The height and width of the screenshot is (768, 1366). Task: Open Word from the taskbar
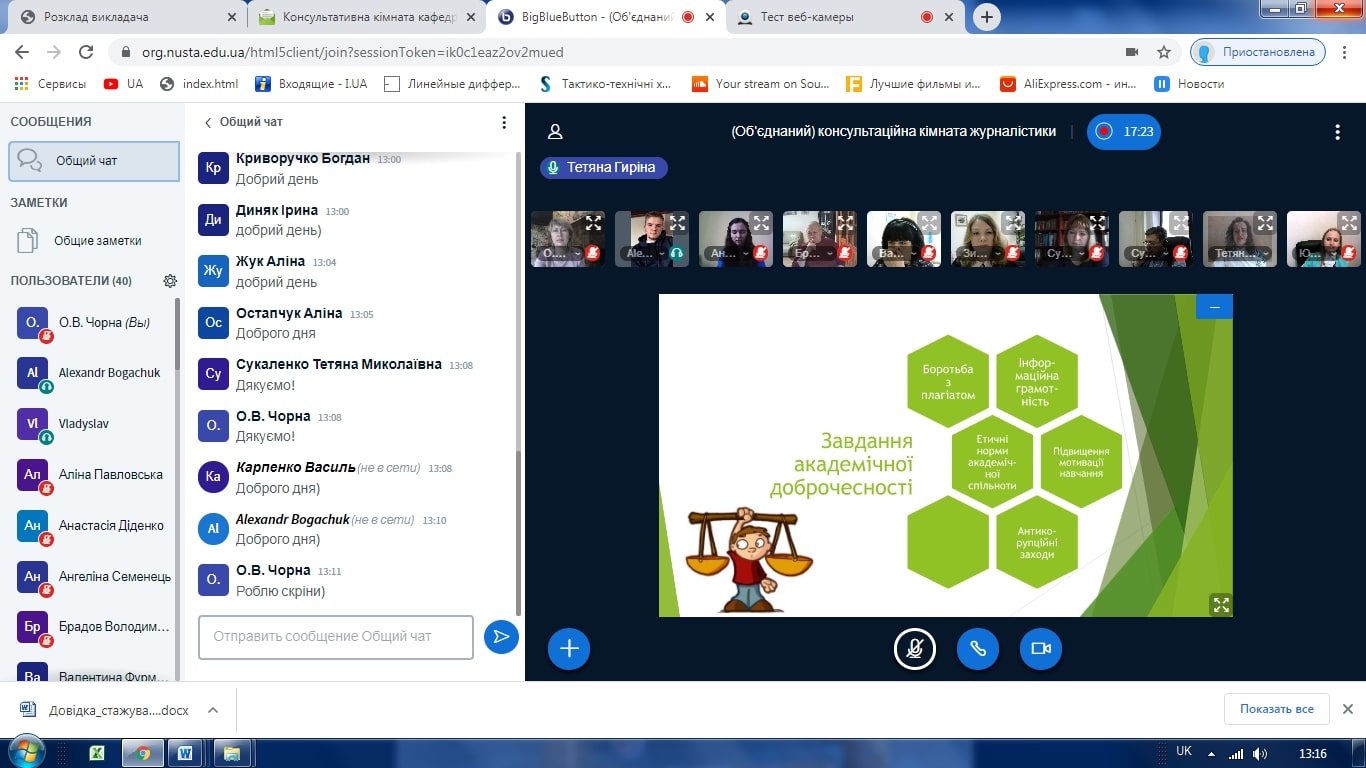185,753
